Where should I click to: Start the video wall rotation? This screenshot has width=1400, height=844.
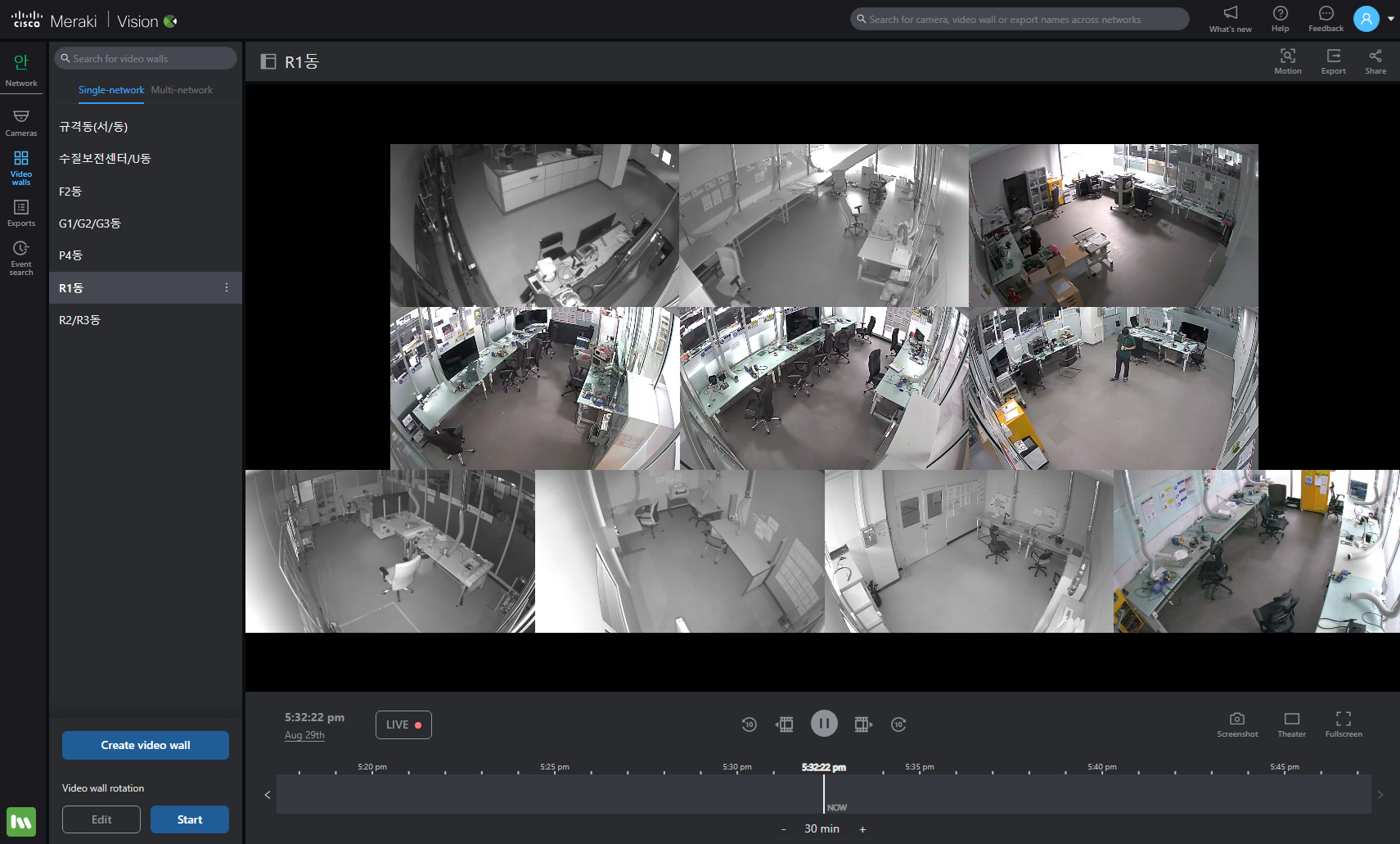pos(189,819)
